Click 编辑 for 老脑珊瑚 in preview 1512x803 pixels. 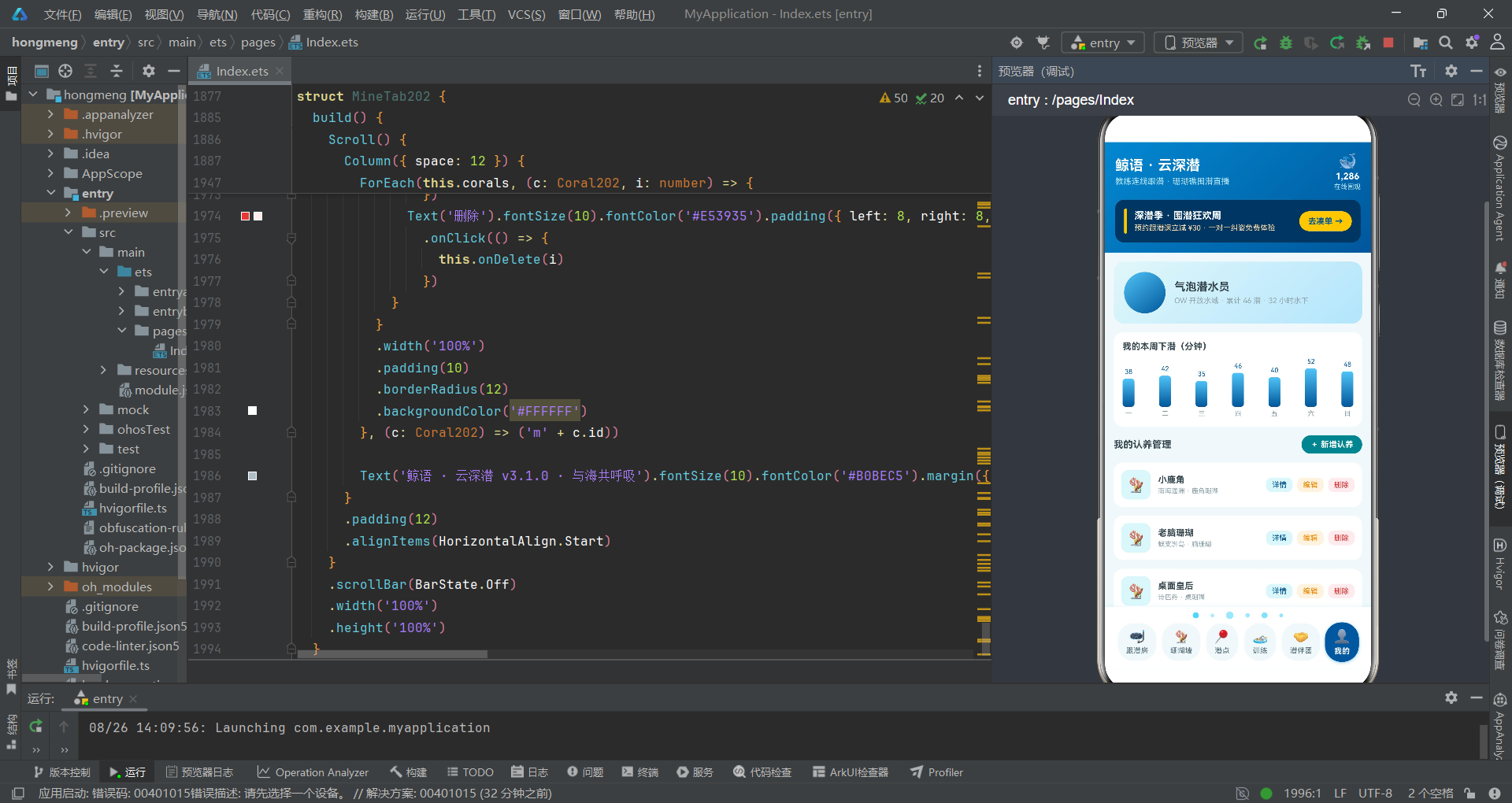[1310, 538]
